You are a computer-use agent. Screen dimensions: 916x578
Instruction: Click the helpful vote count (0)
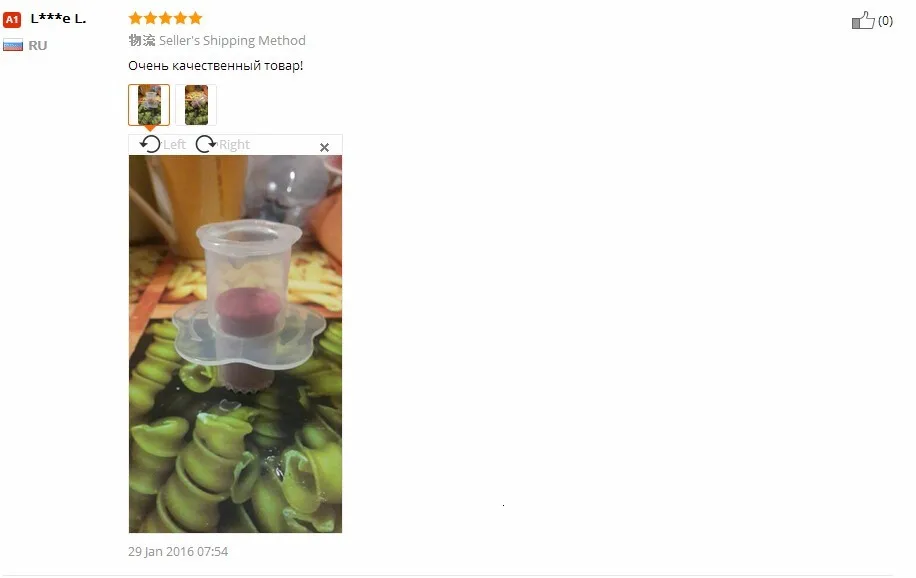885,21
